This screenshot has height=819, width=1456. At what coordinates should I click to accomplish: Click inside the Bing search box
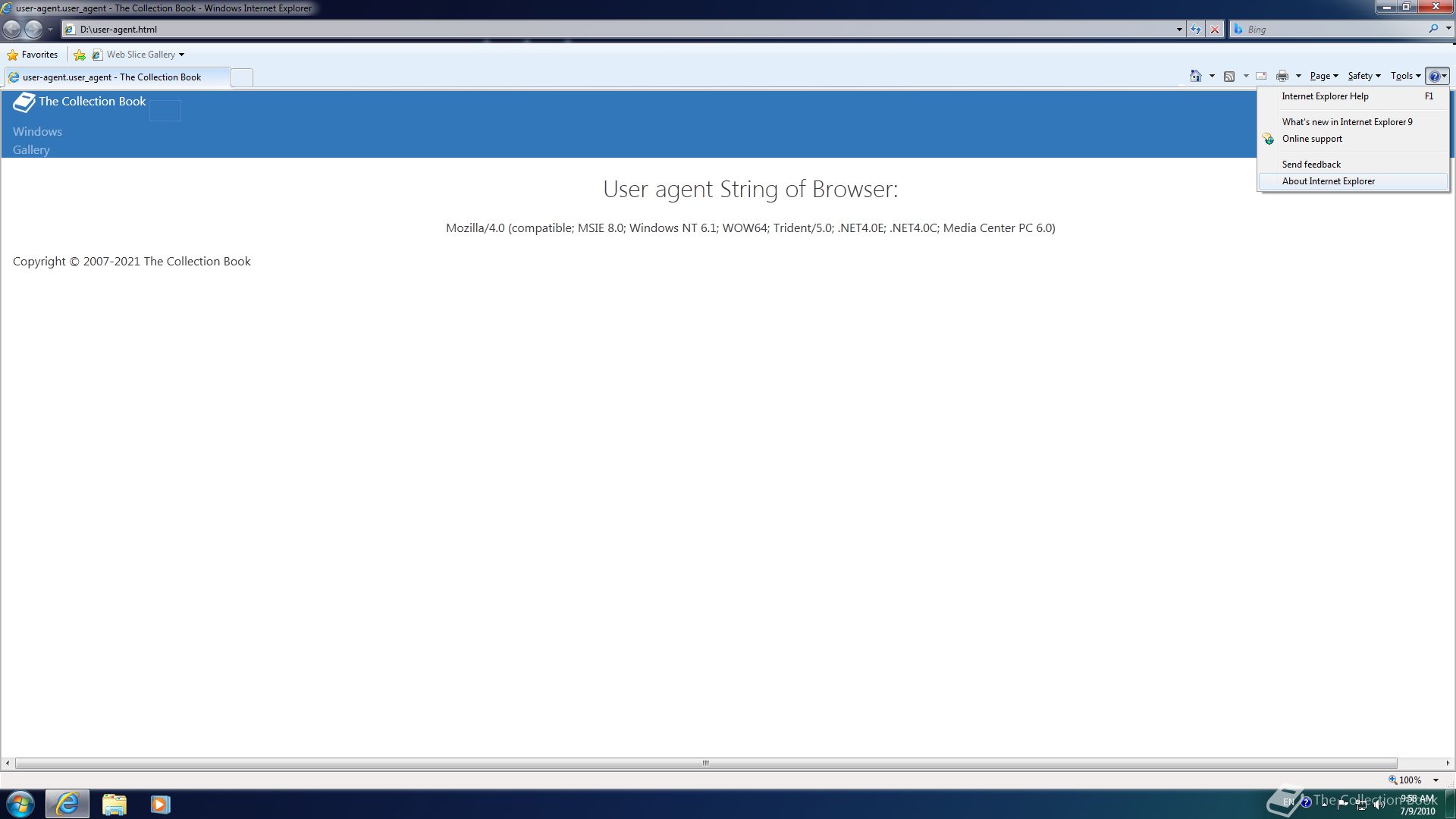coord(1335,29)
